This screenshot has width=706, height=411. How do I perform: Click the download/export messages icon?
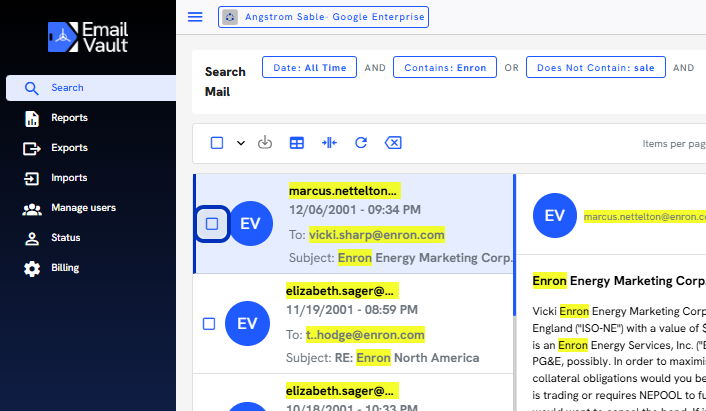(x=265, y=143)
